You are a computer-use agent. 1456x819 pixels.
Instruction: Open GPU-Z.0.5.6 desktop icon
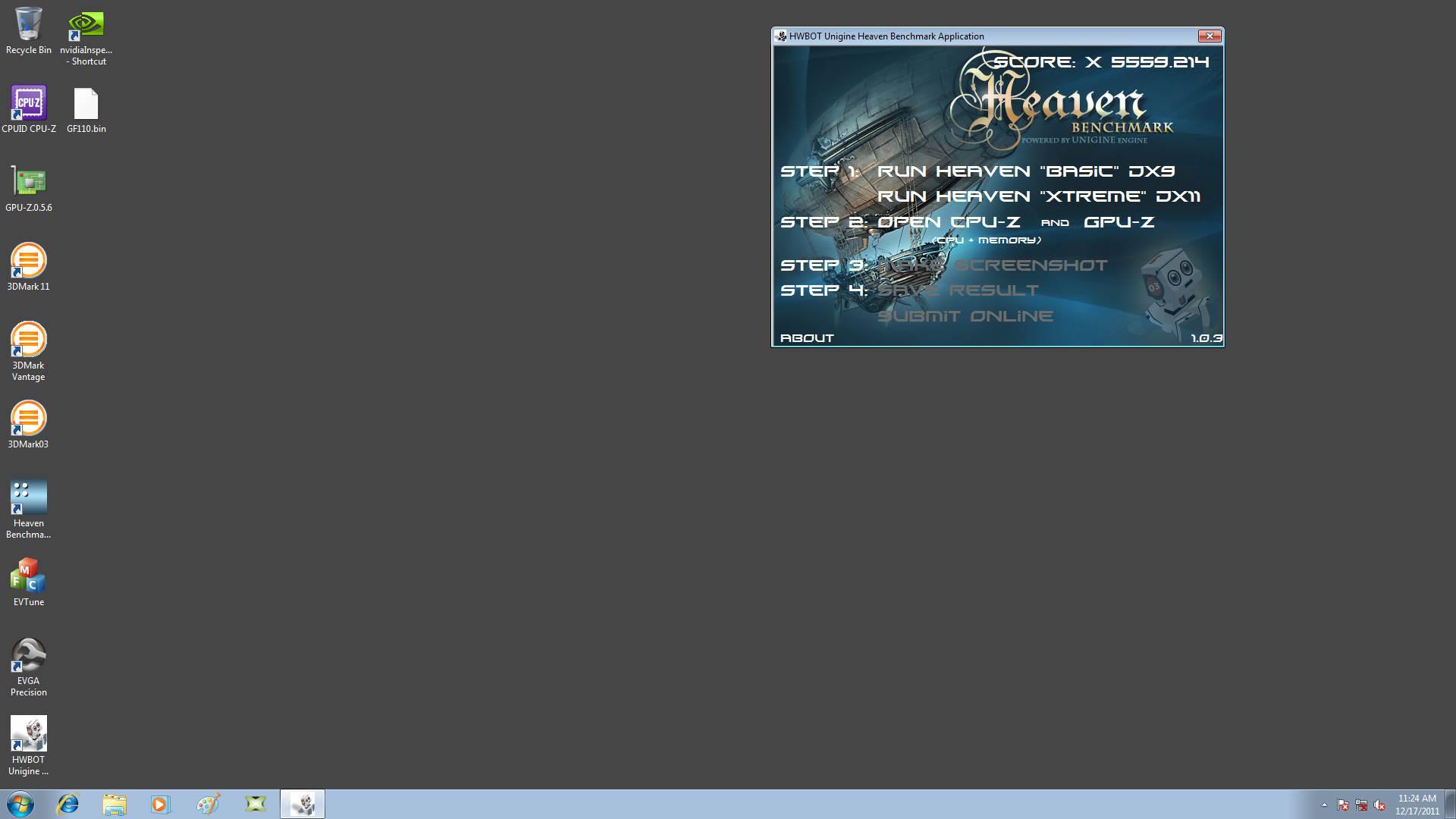pos(29,188)
